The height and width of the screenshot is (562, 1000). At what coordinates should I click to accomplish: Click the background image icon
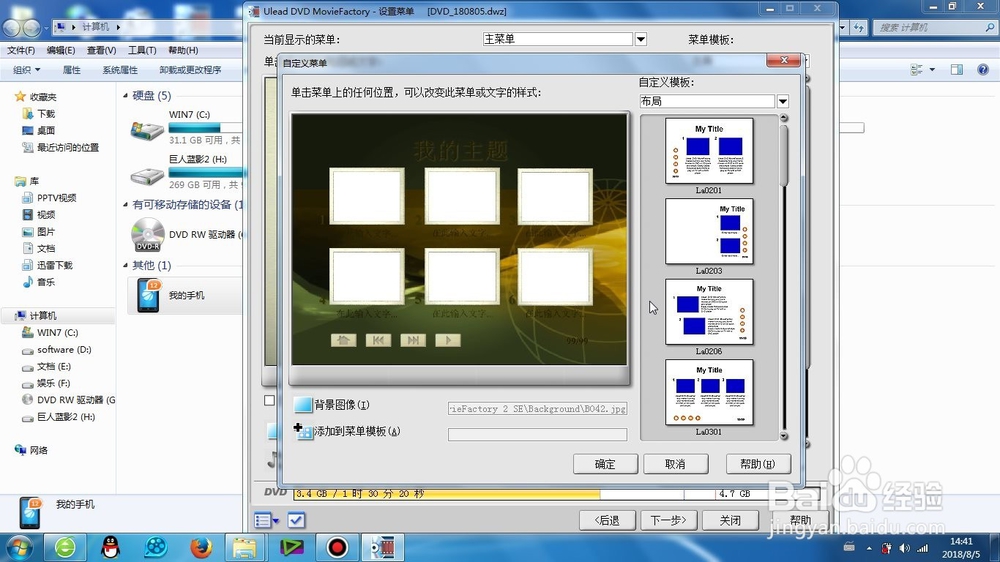pos(302,404)
